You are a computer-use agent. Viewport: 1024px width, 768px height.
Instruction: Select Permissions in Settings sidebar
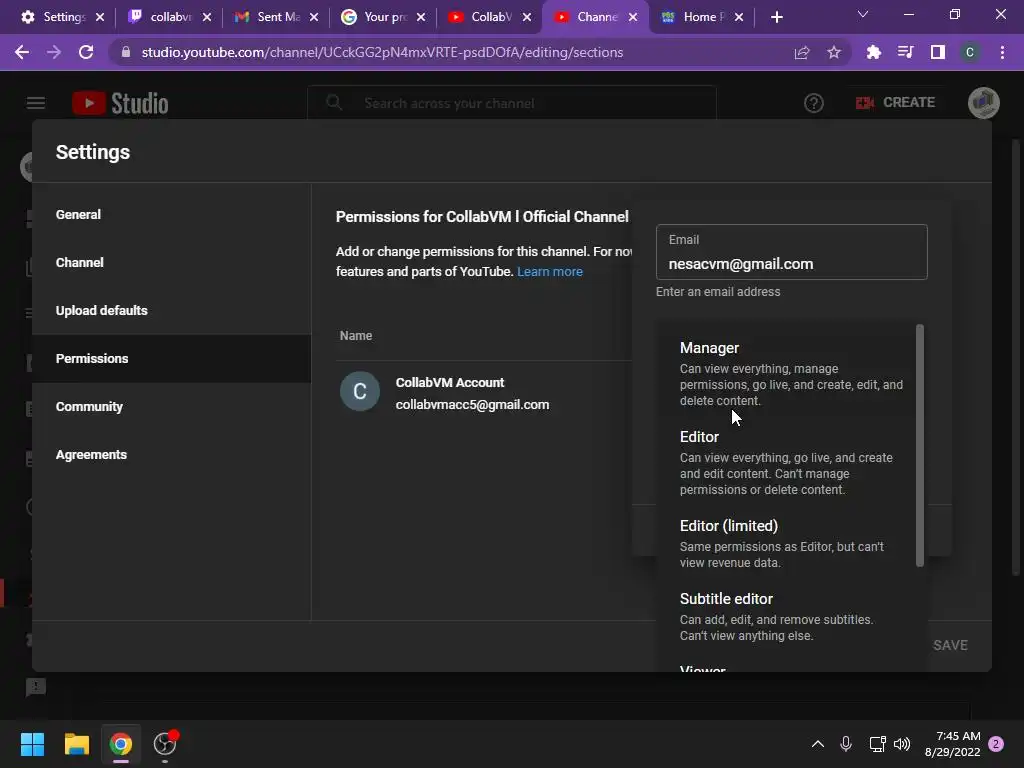click(172, 359)
